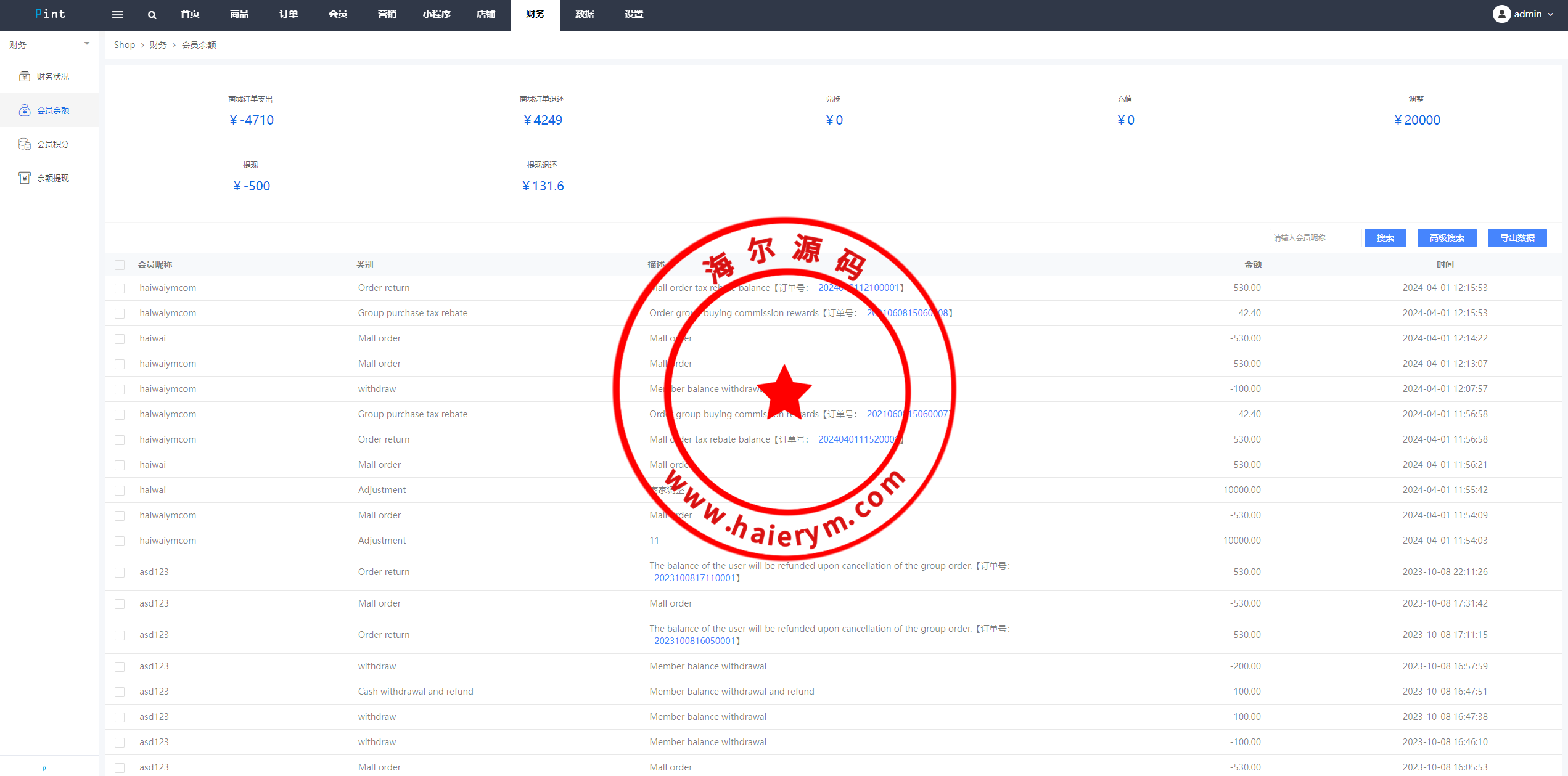Toggle the select-all checkbox in table header

(120, 265)
